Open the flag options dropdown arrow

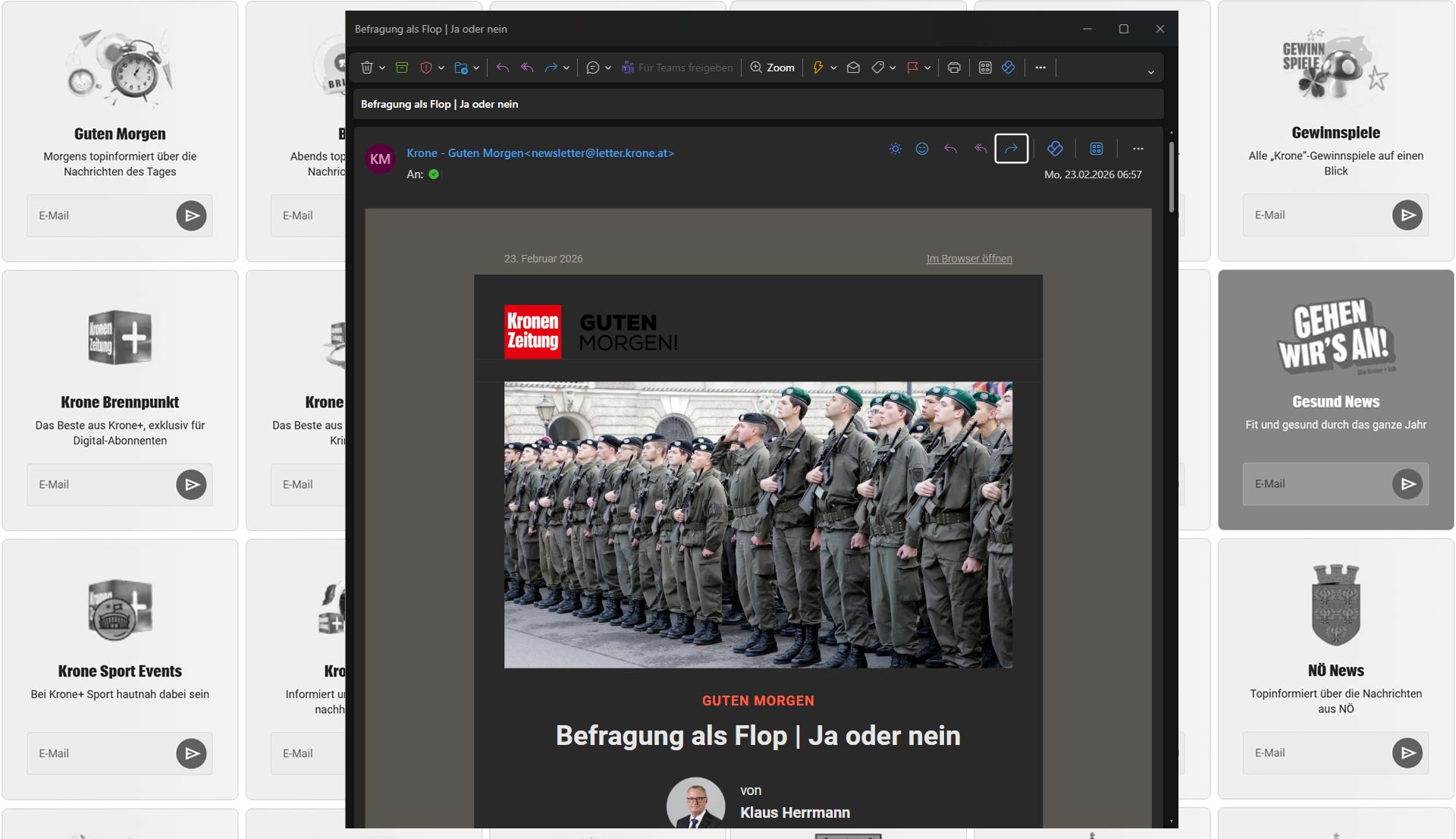coord(928,68)
